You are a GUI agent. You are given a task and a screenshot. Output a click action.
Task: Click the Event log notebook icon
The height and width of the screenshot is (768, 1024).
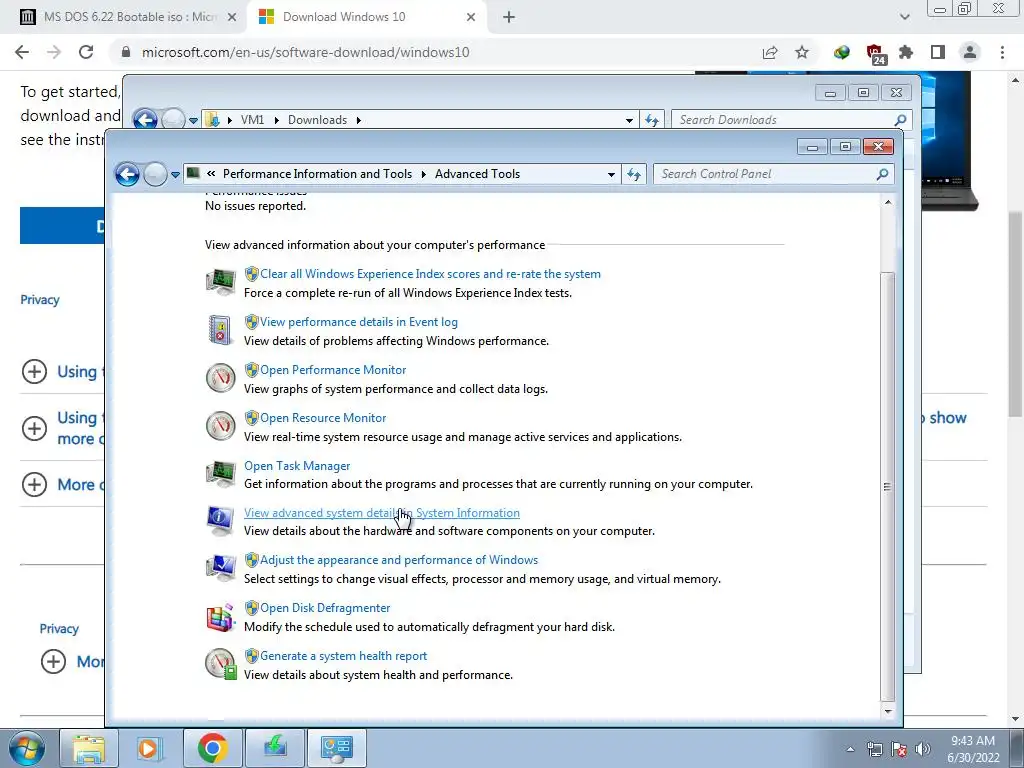click(x=220, y=329)
